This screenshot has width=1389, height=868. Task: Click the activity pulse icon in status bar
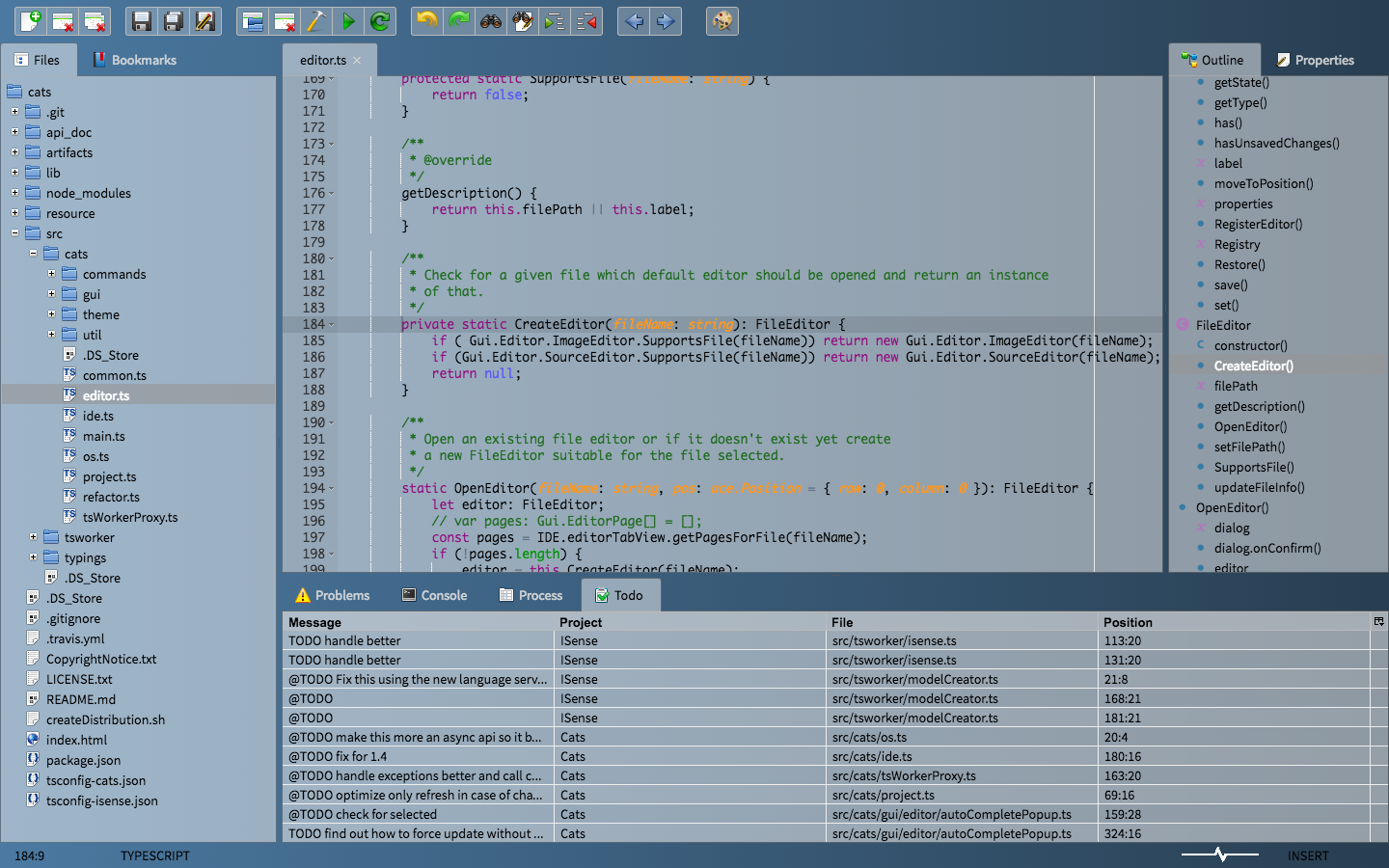1220,854
